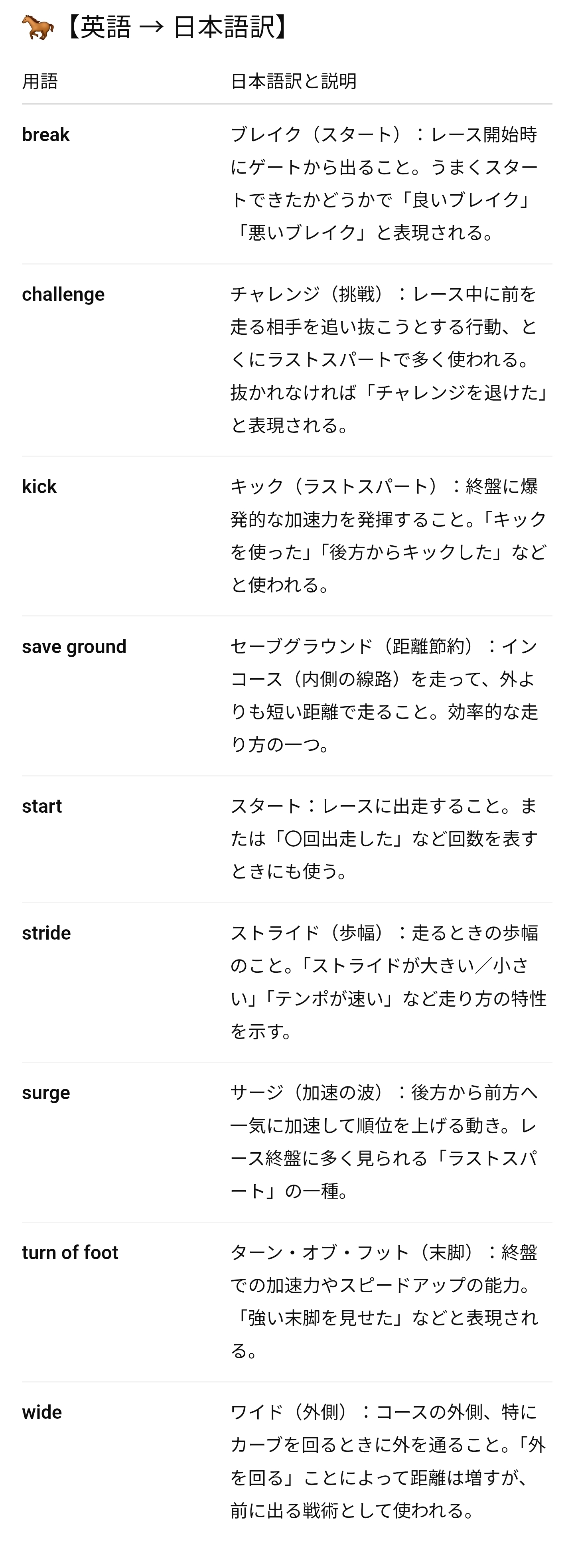574x1568 pixels.
Task: Click the ストライド(歩幅) explanation text
Action: [x=389, y=982]
